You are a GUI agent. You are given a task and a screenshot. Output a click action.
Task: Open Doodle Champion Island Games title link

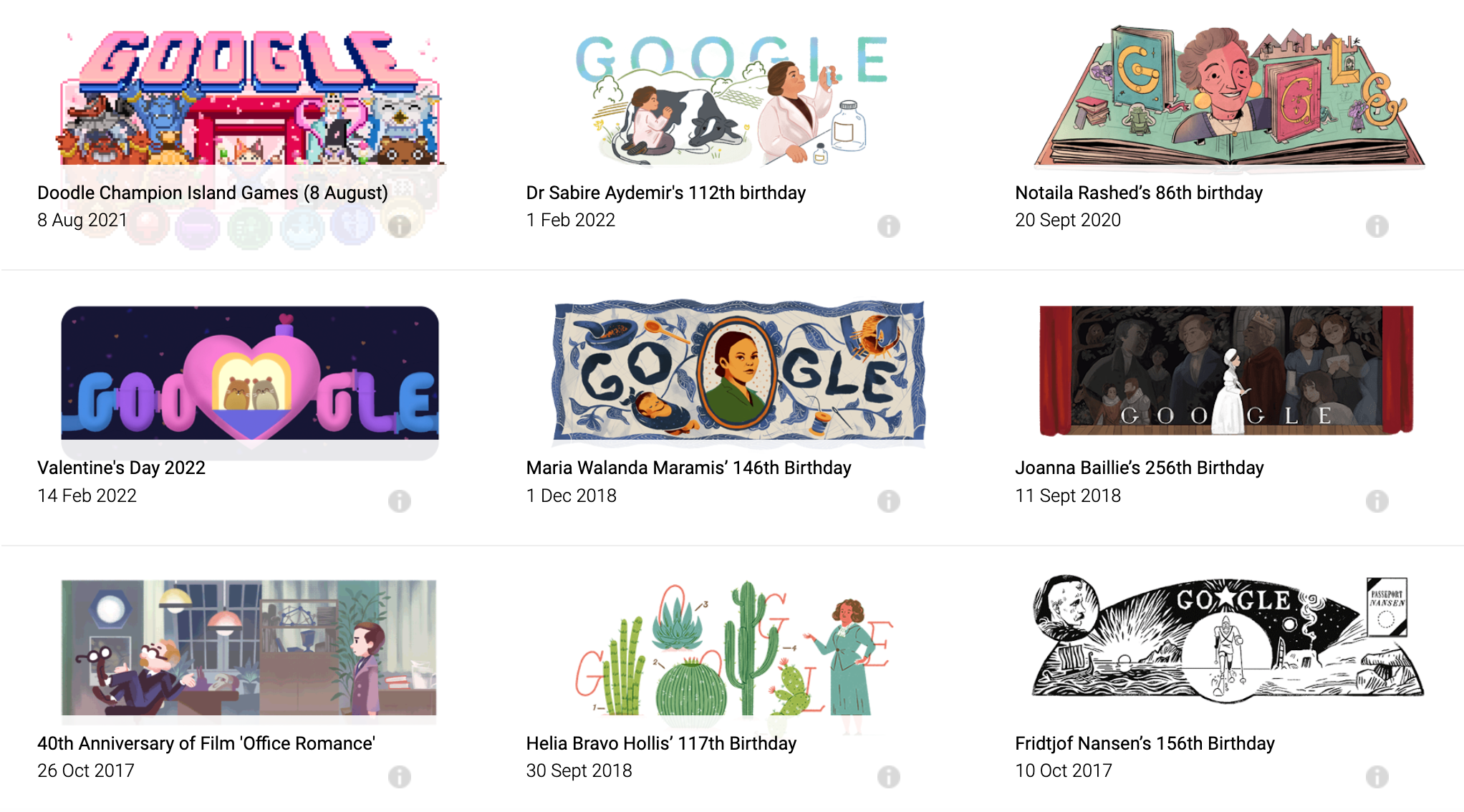pos(212,193)
